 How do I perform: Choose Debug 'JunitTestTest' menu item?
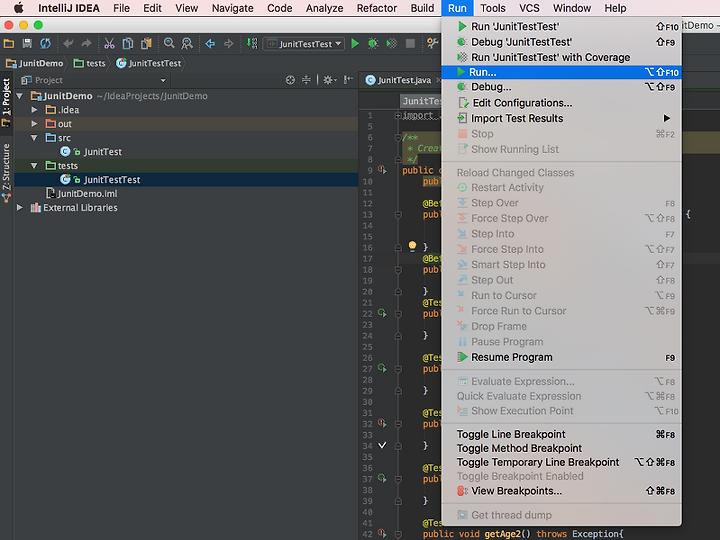[561, 42]
